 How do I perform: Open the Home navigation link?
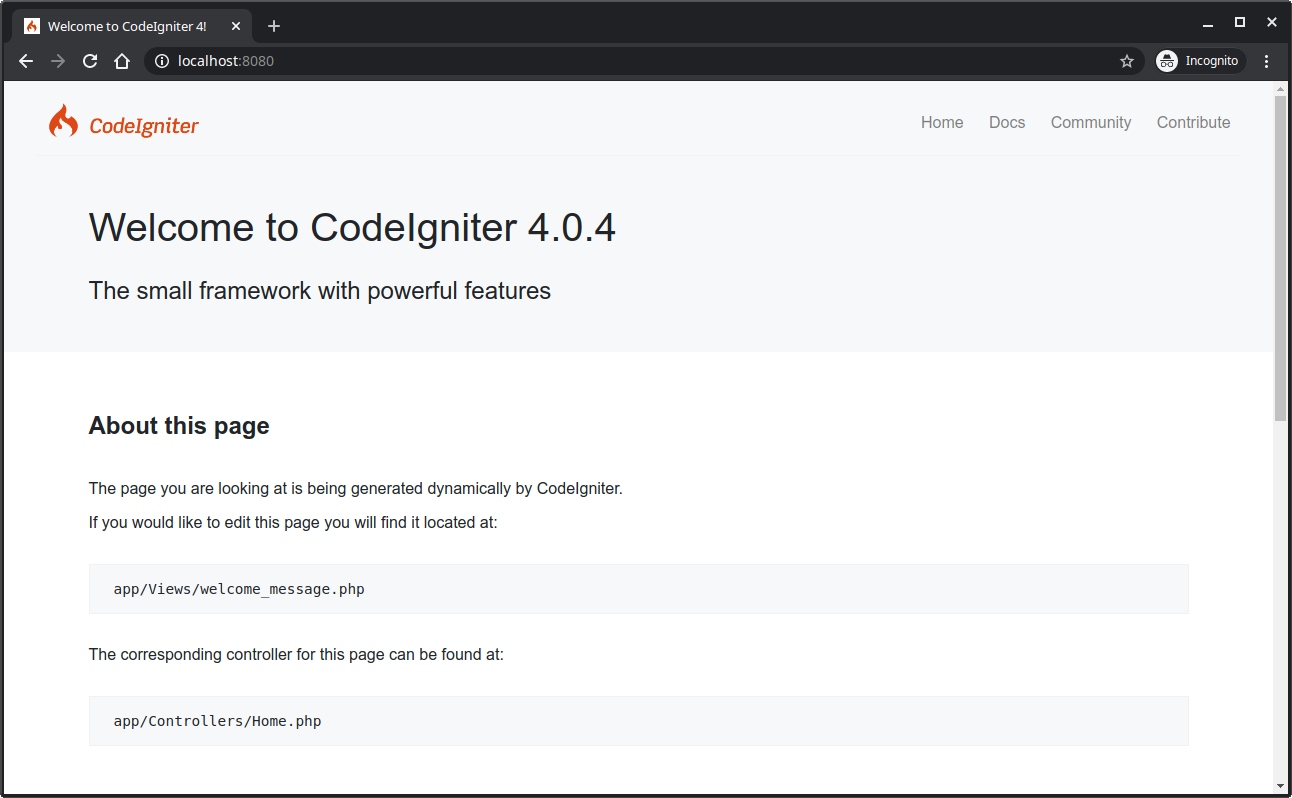[x=942, y=122]
